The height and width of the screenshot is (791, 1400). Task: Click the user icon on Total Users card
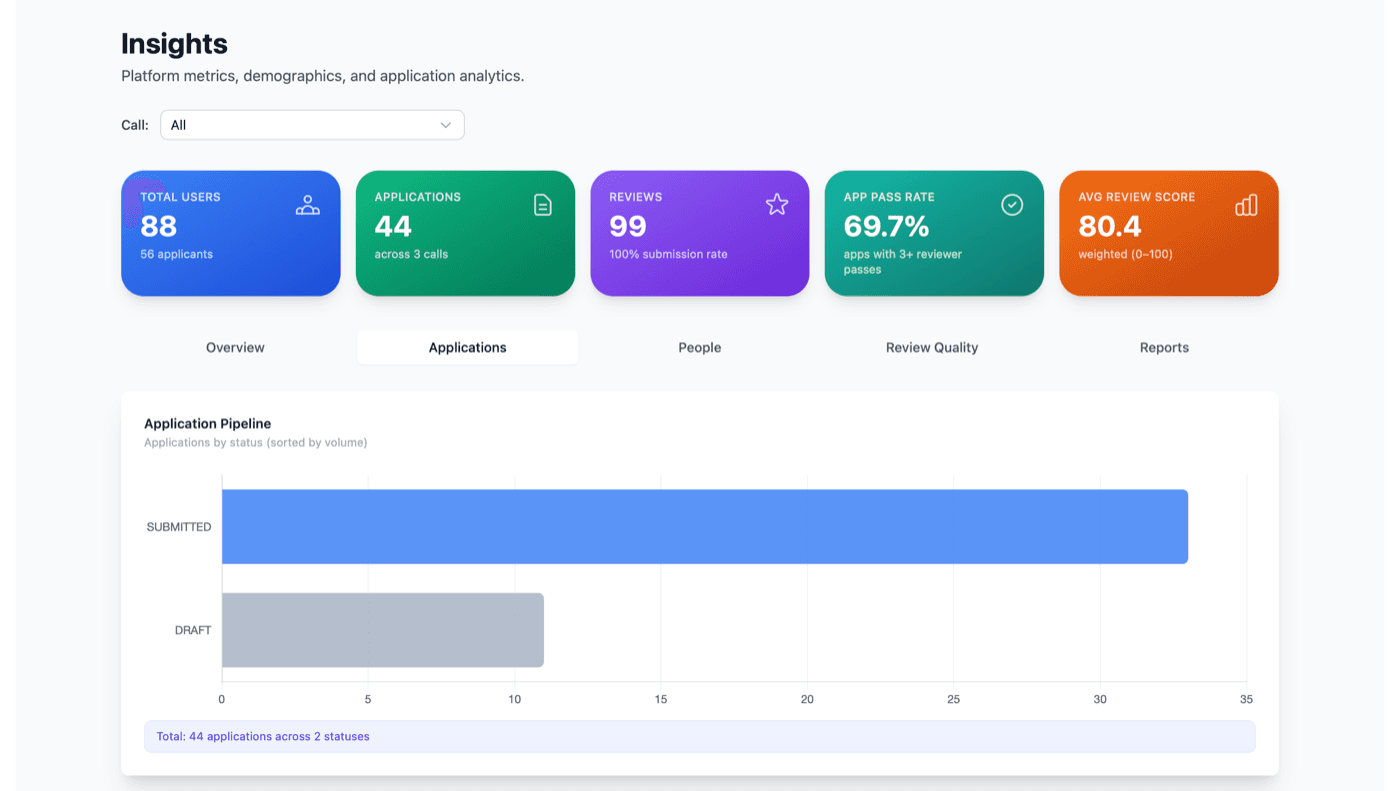(x=308, y=205)
